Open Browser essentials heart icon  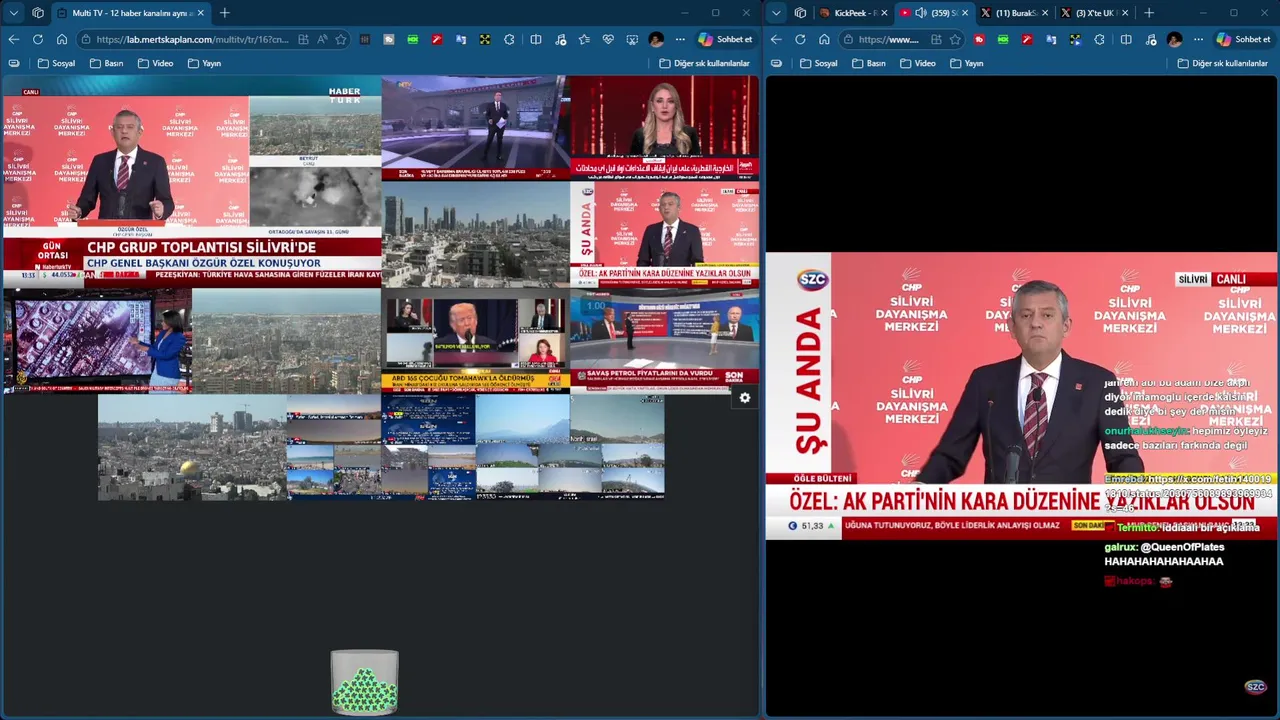pos(608,39)
